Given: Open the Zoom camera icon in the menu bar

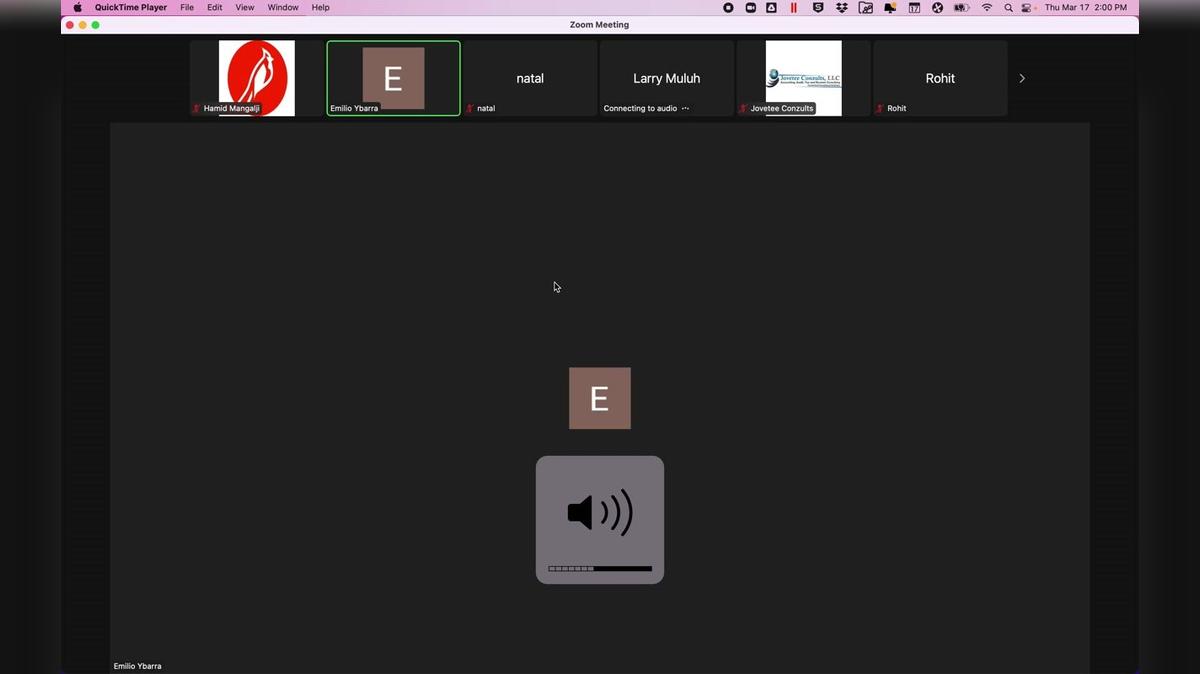Looking at the screenshot, I should point(750,8).
